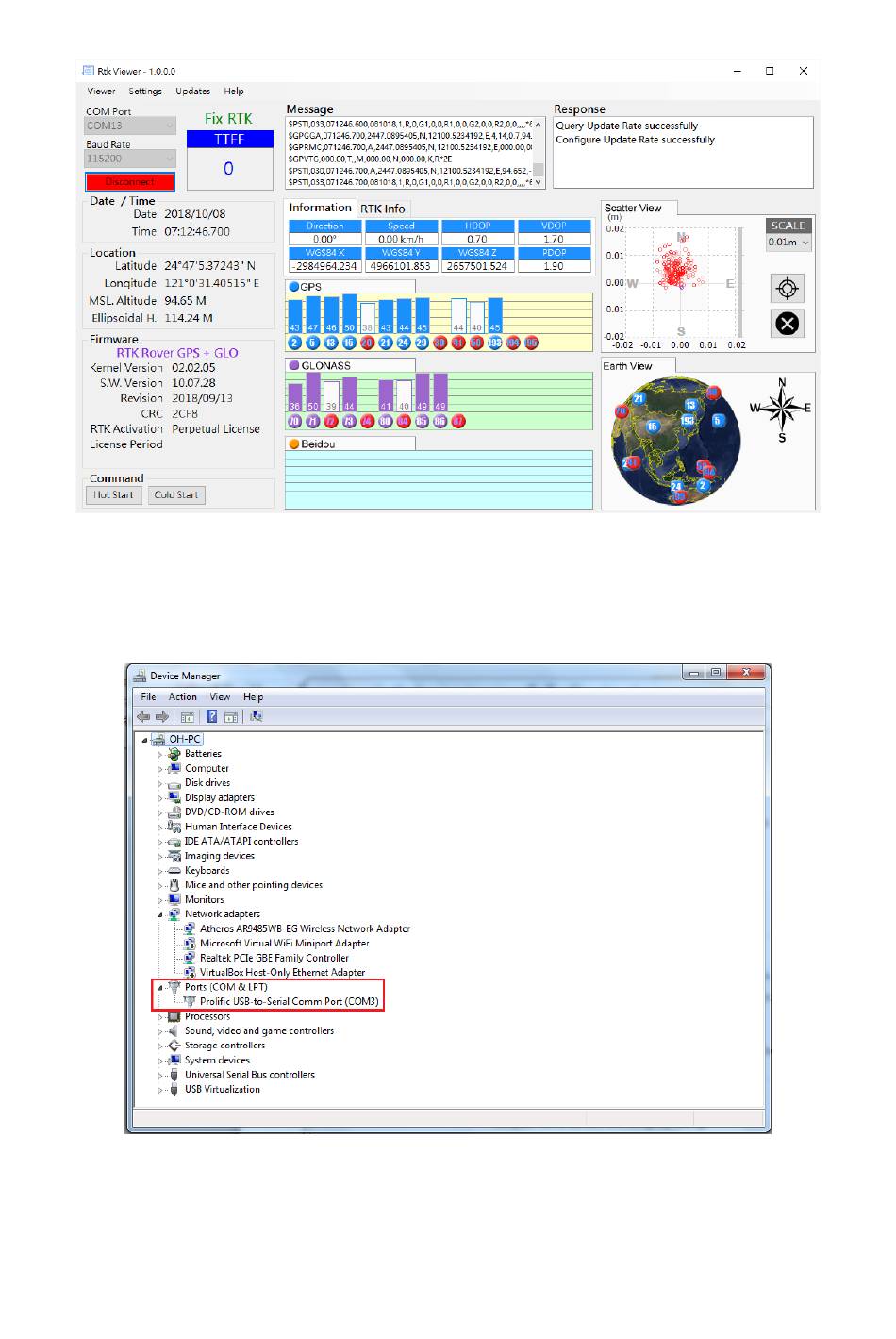Expand the Computer node

[160, 769]
